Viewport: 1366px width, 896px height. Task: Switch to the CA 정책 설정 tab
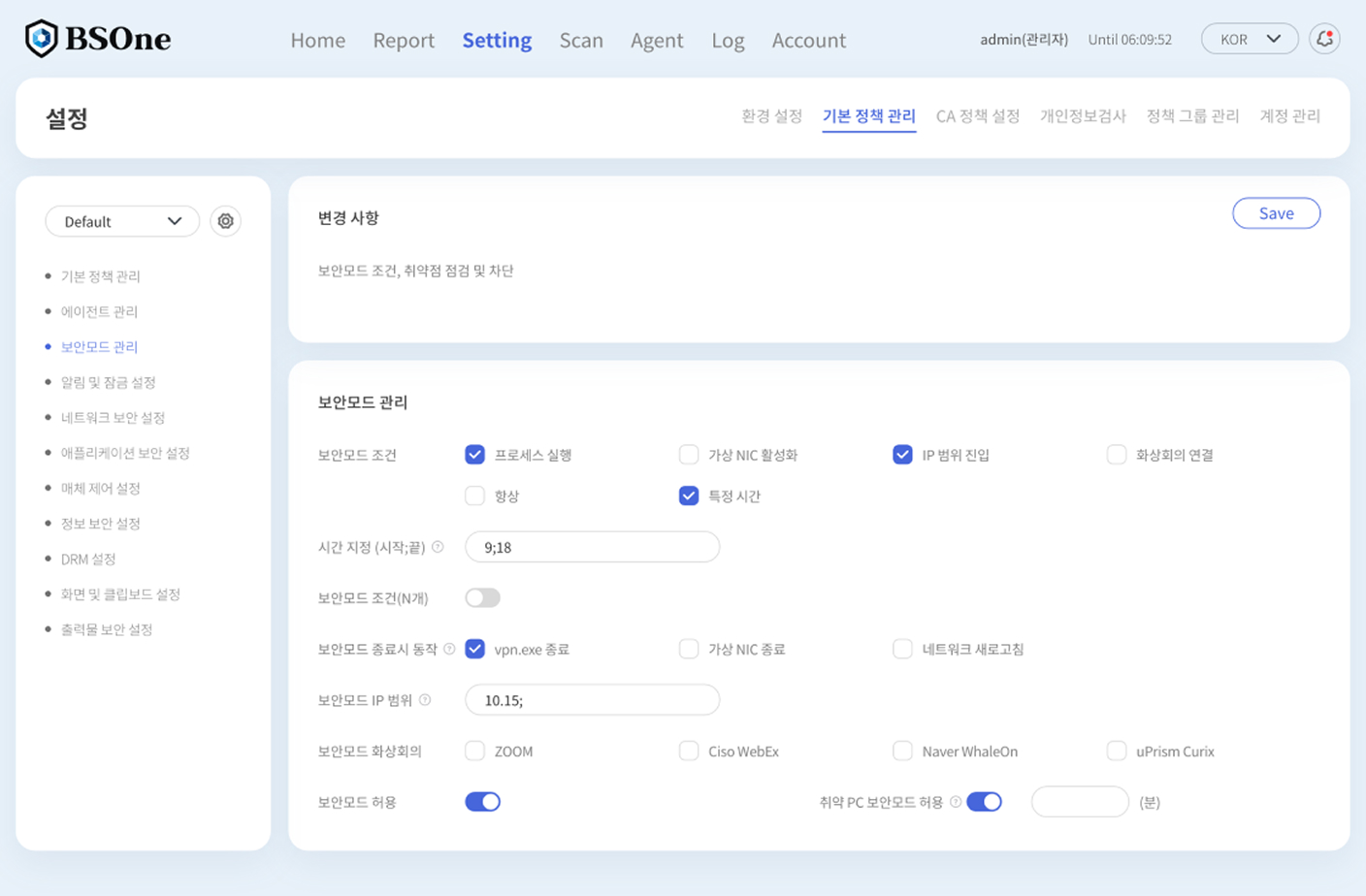coord(977,114)
